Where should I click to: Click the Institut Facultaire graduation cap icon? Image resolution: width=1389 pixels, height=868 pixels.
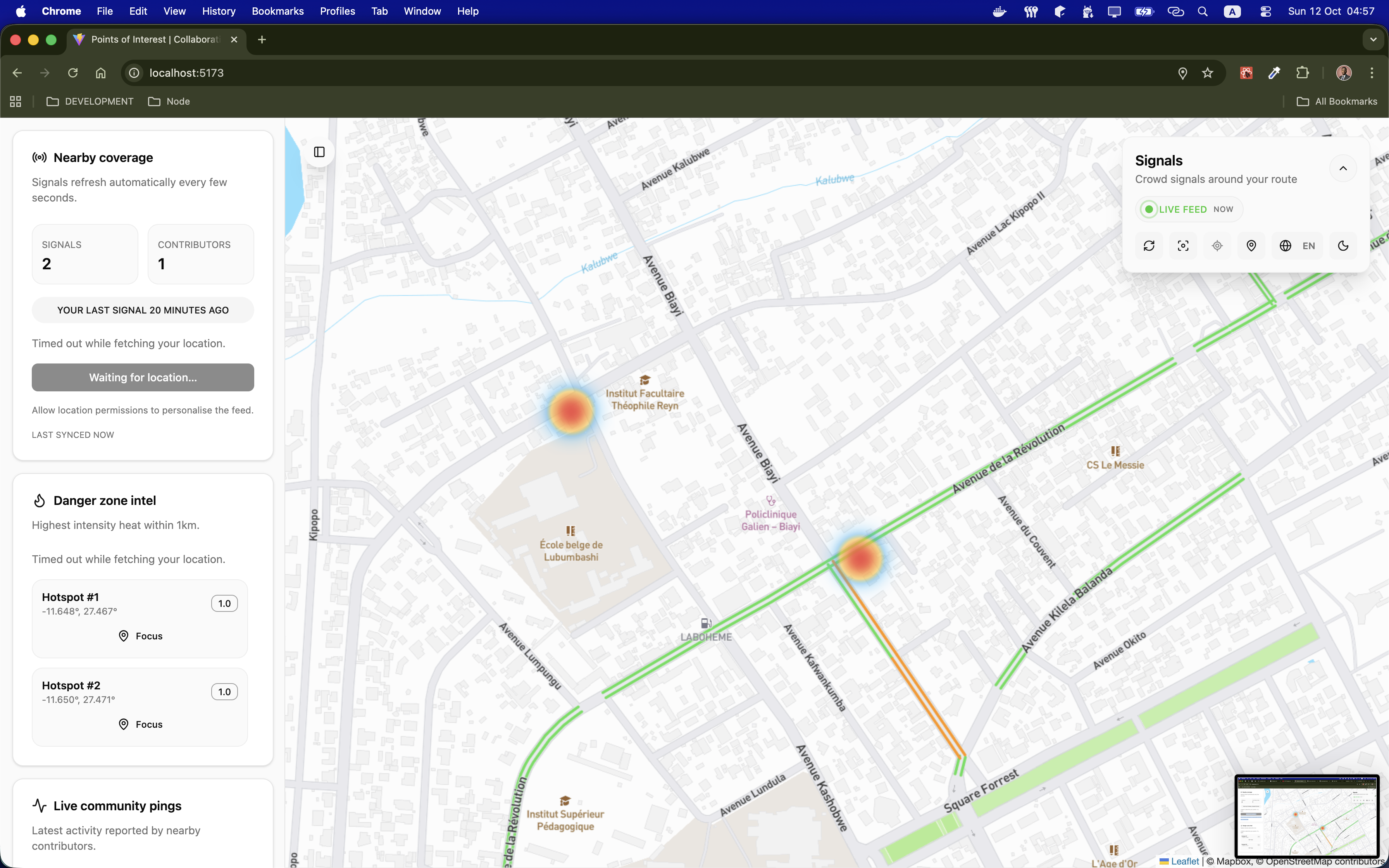point(645,380)
